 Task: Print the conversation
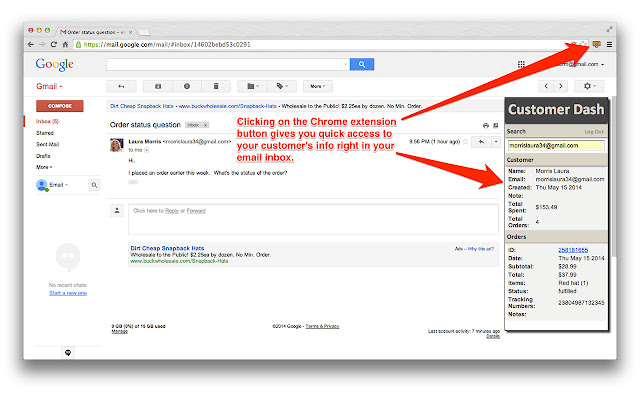486,125
